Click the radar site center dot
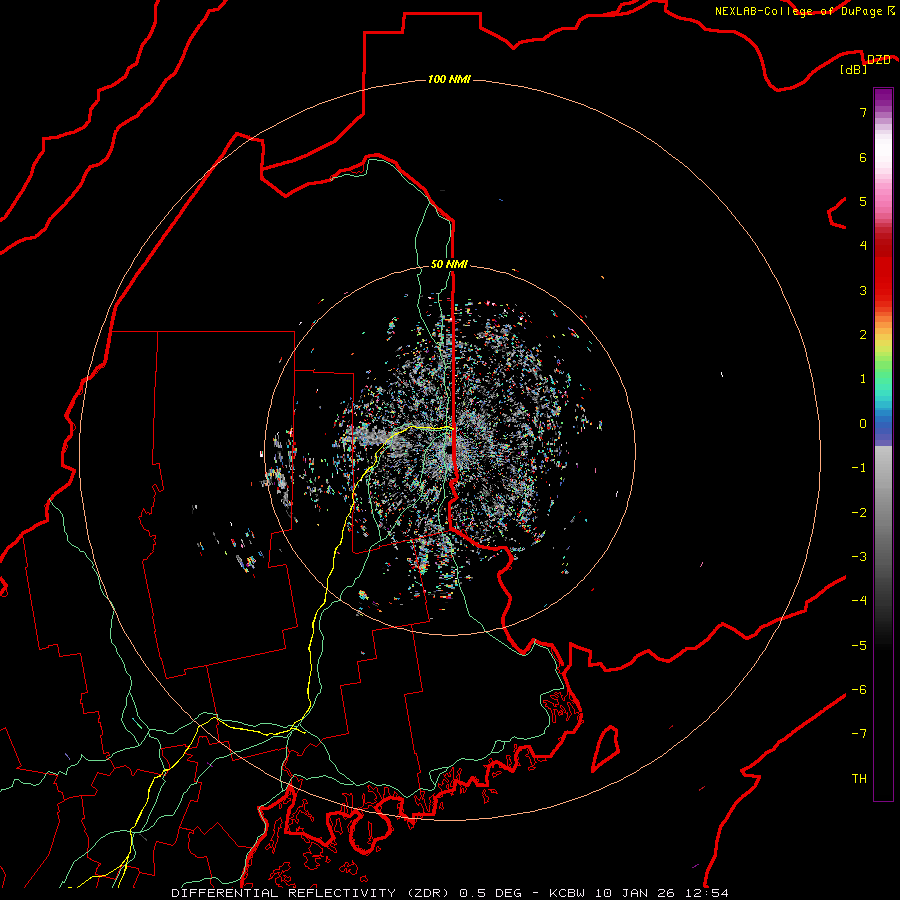Image resolution: width=900 pixels, height=900 pixels. [448, 449]
